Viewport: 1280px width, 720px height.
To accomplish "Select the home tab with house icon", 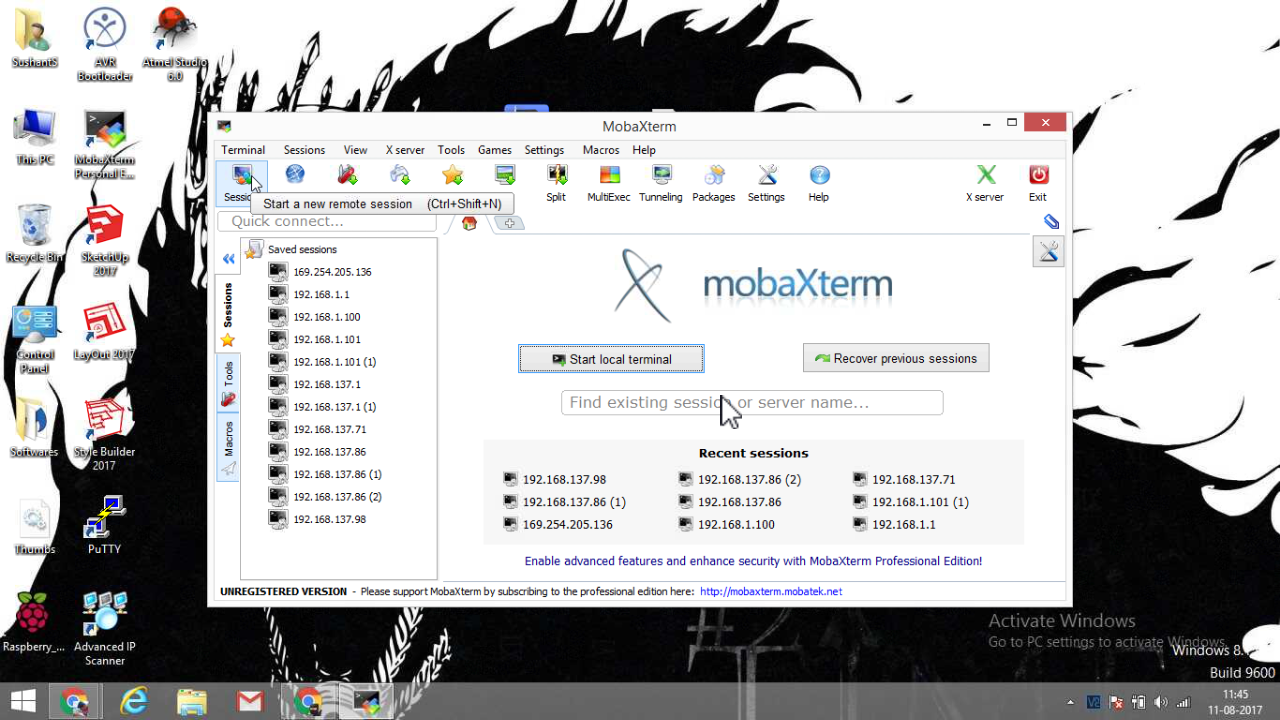I will click(469, 223).
